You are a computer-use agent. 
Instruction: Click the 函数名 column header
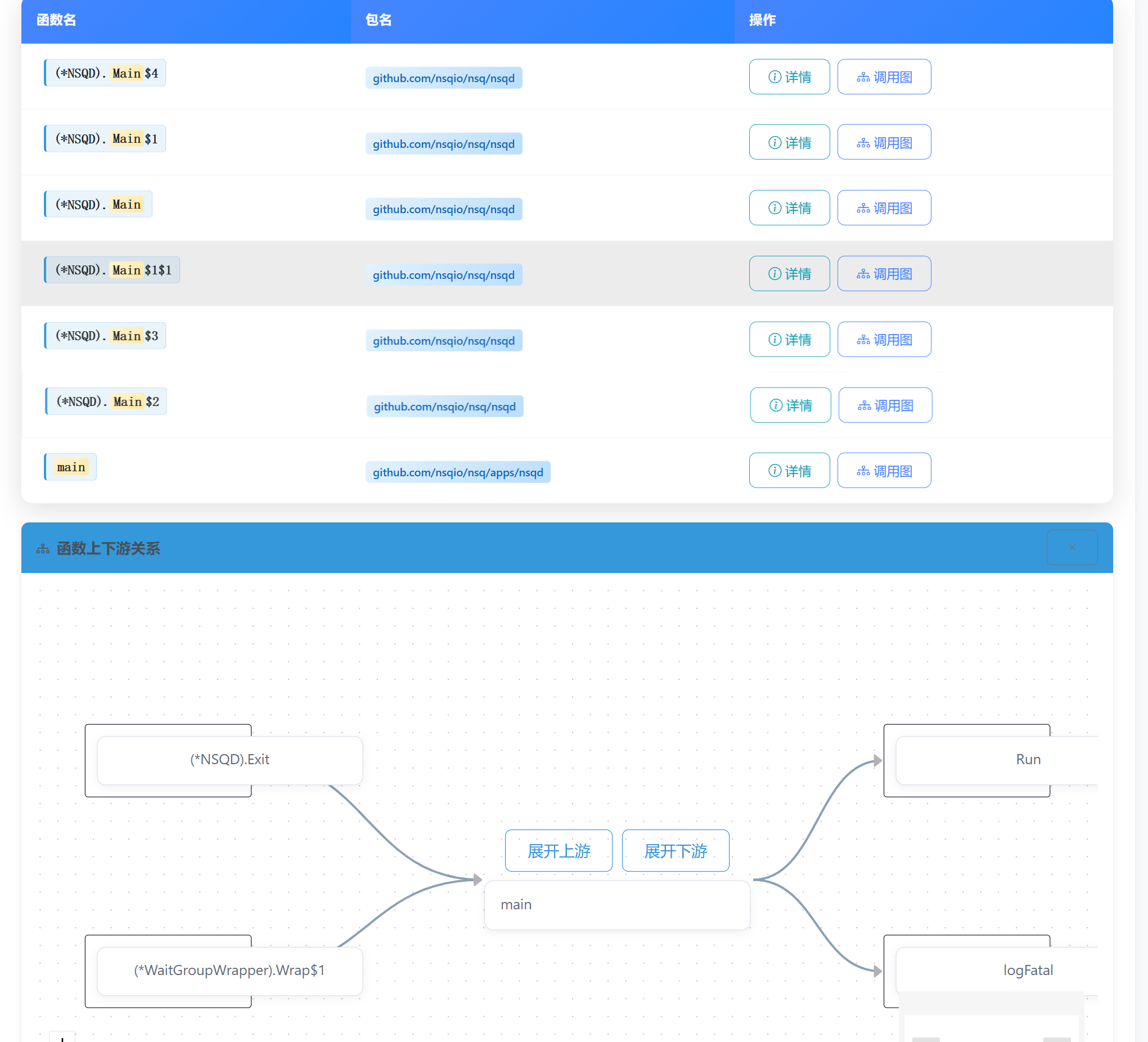tap(56, 20)
